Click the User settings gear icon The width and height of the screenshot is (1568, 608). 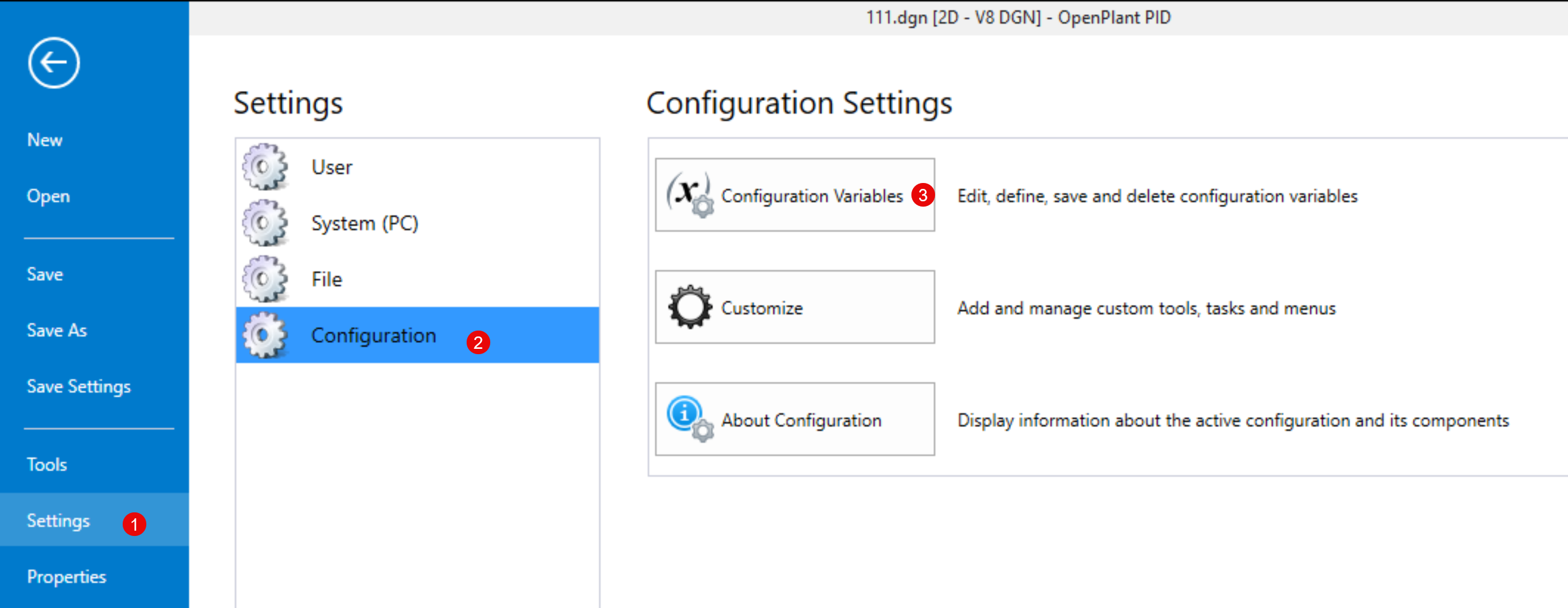(264, 166)
